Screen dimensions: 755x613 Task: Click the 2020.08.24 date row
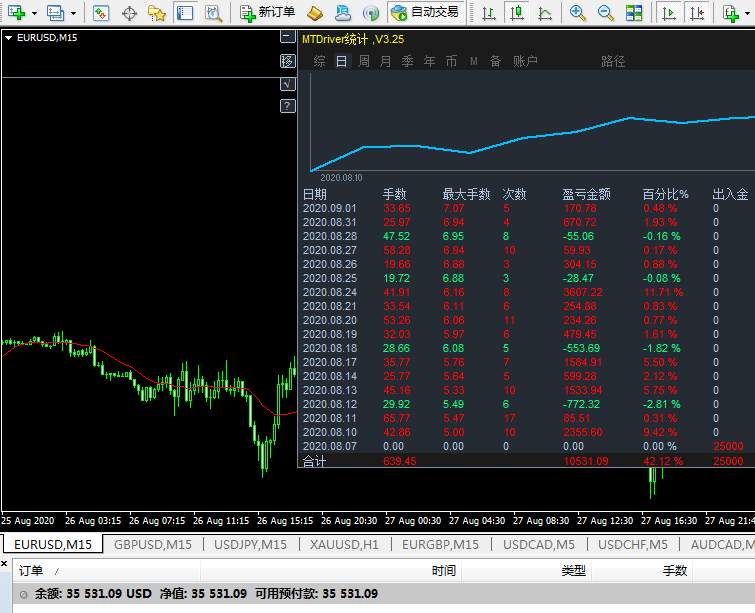point(330,292)
